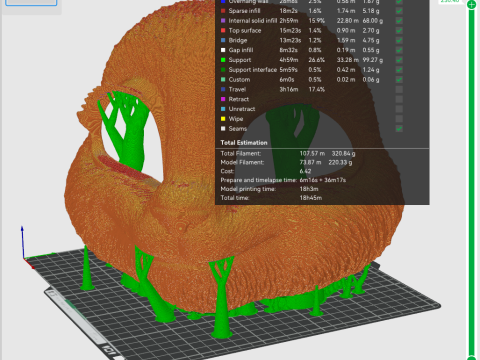Viewport: 480px width, 360px height.
Task: Toggle the Bridge visibility checkbox
Action: tap(399, 40)
